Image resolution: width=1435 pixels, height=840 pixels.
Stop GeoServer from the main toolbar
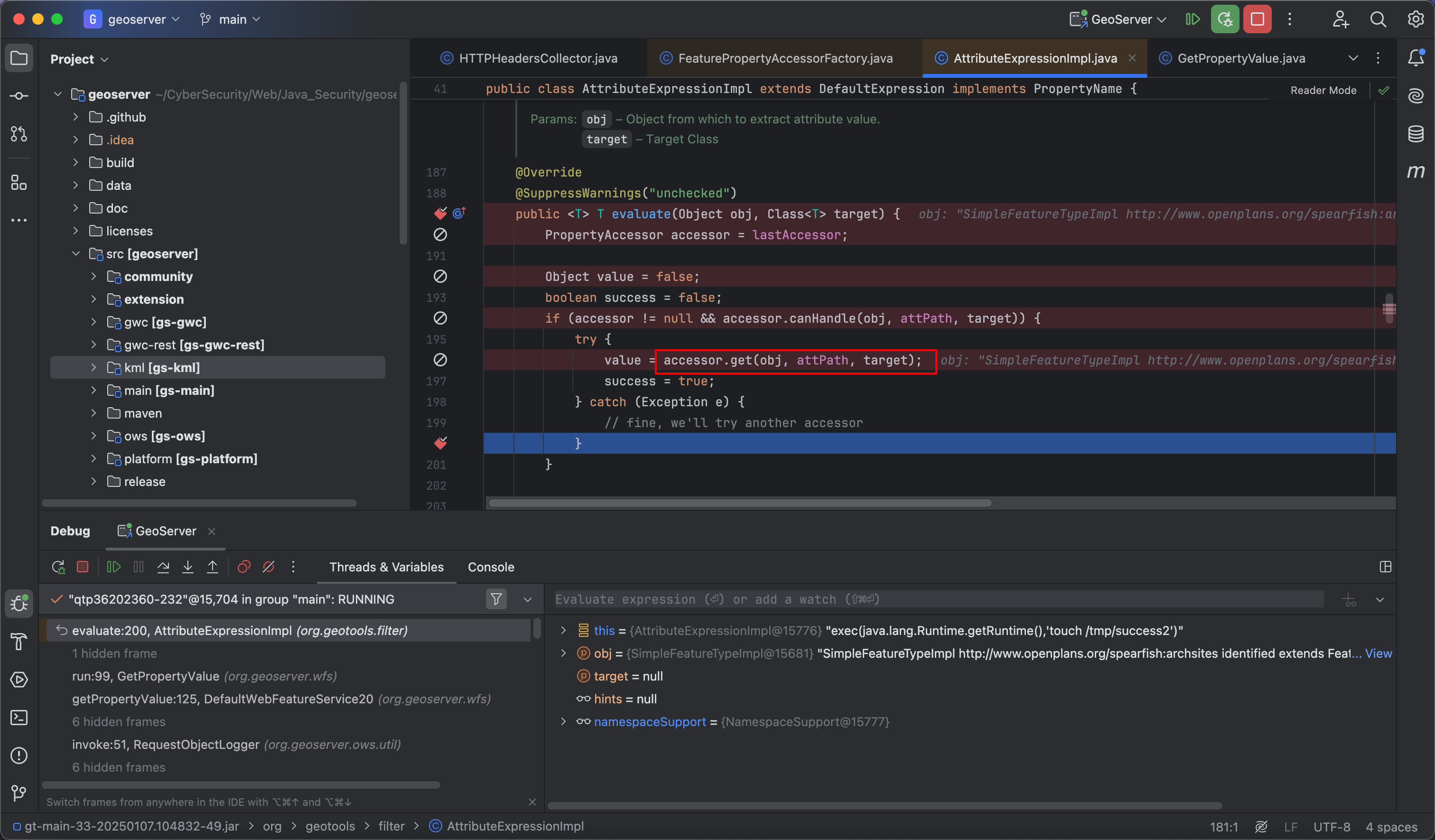pyautogui.click(x=1258, y=19)
